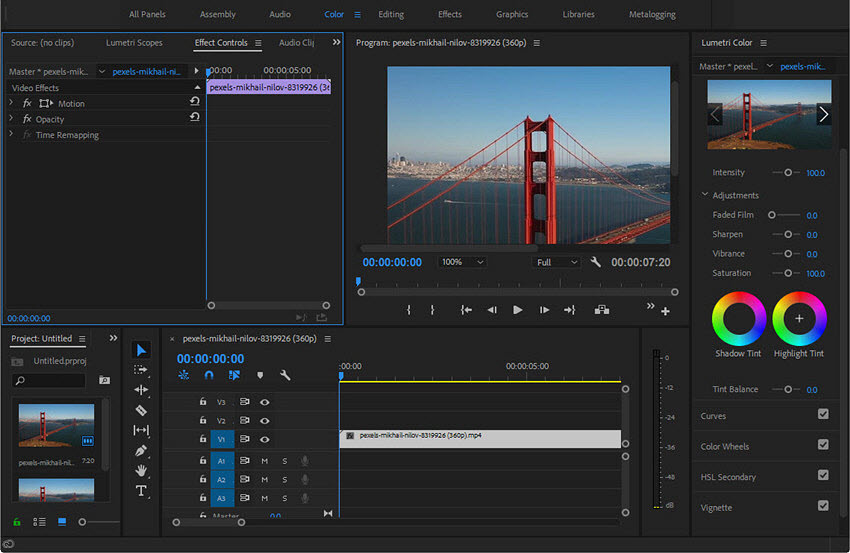850x553 pixels.
Task: Add Marker in timeline header
Action: [260, 375]
